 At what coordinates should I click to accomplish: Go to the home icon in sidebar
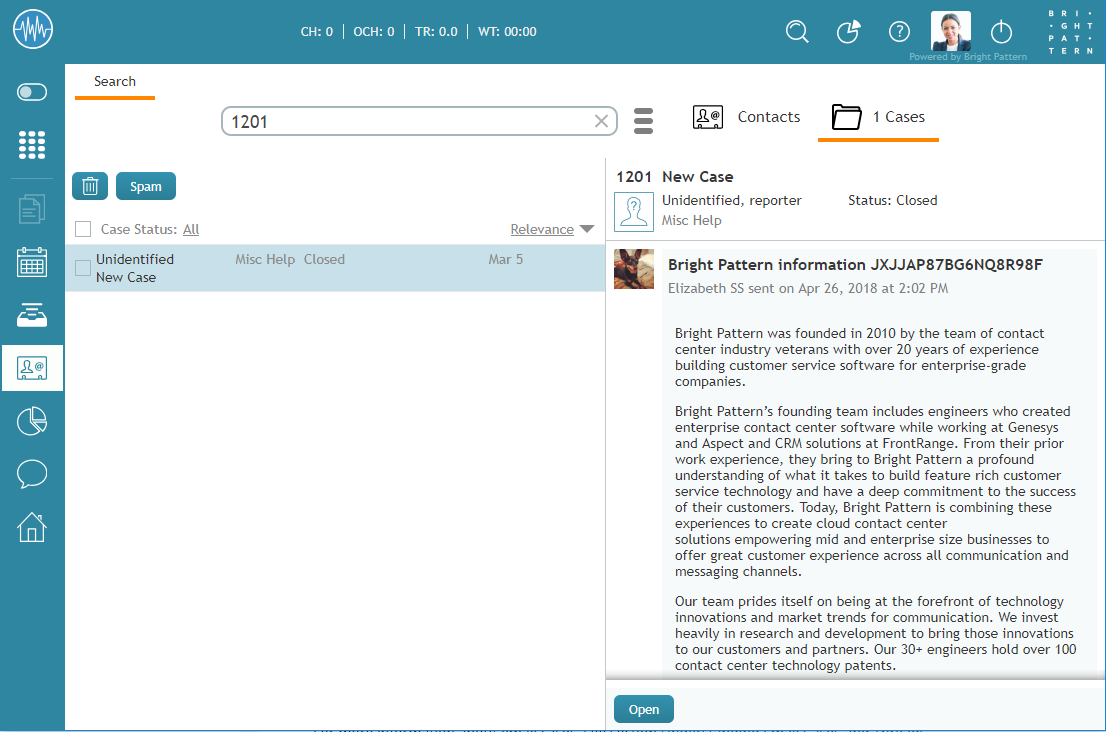32,526
